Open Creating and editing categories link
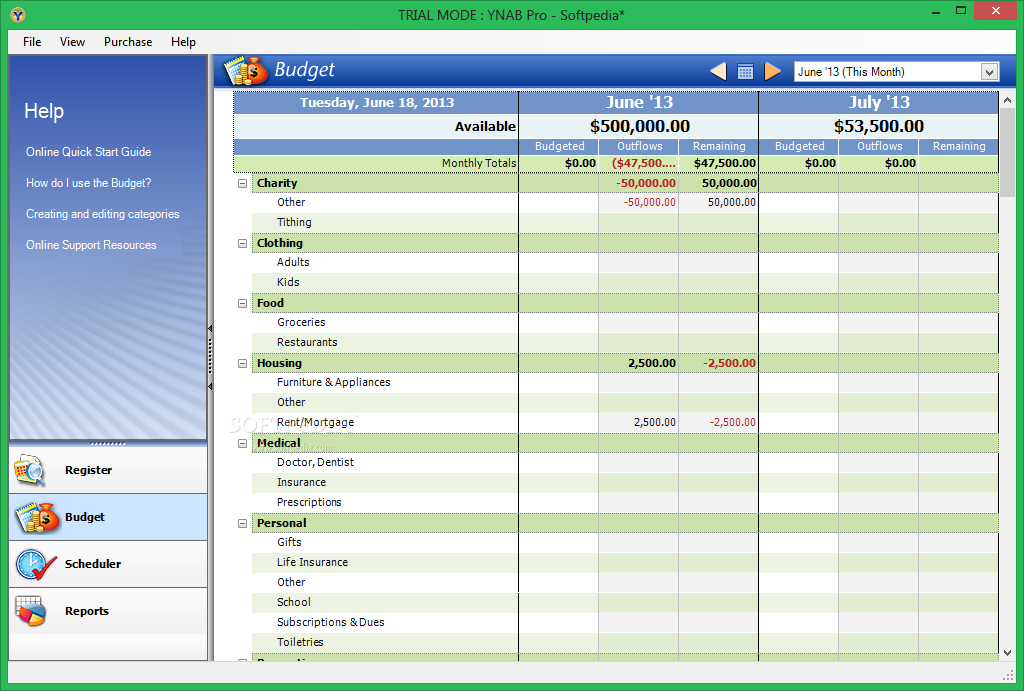Viewport: 1024px width, 691px height. tap(103, 214)
